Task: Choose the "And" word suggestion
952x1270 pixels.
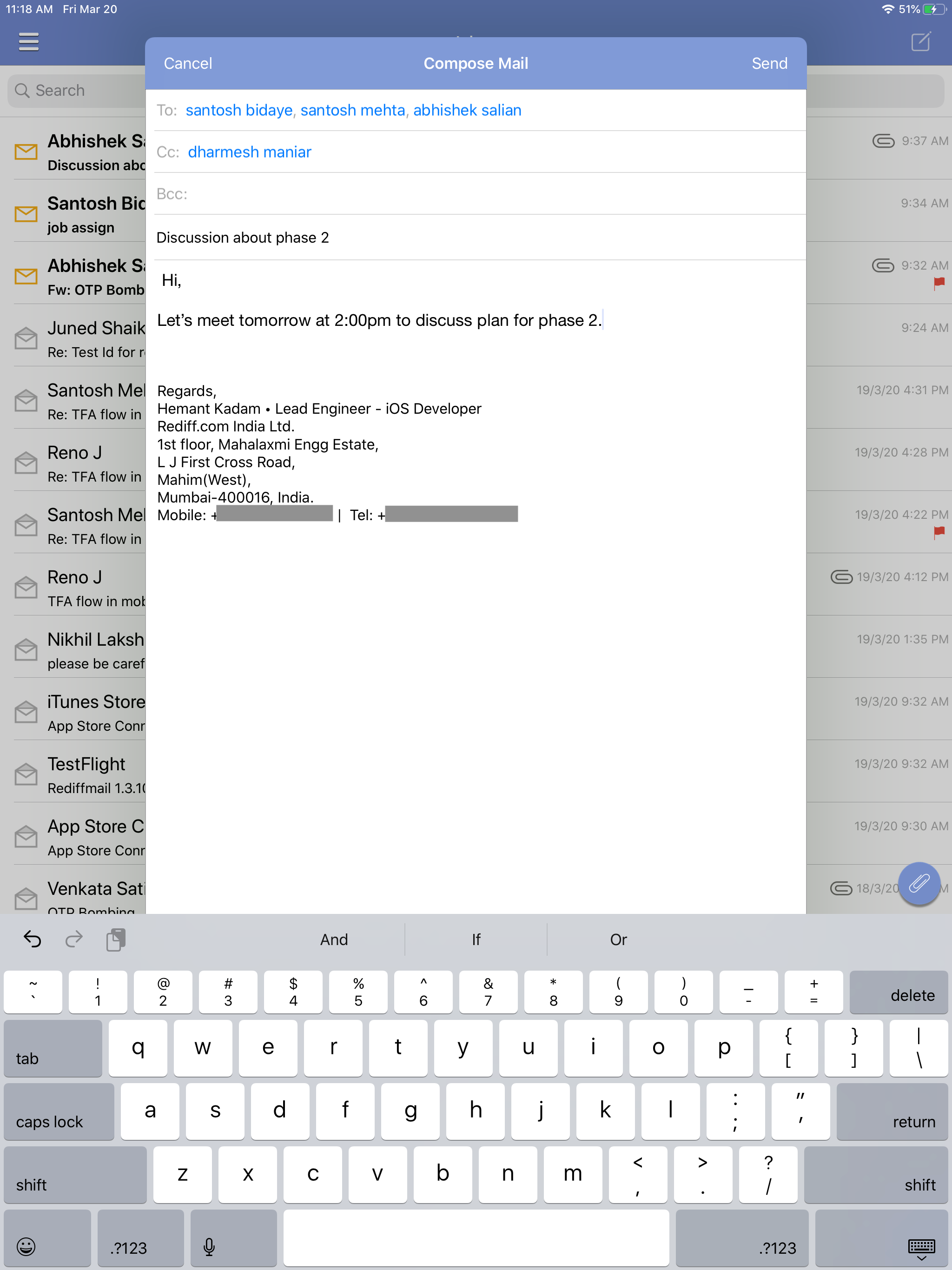Action: (x=334, y=939)
